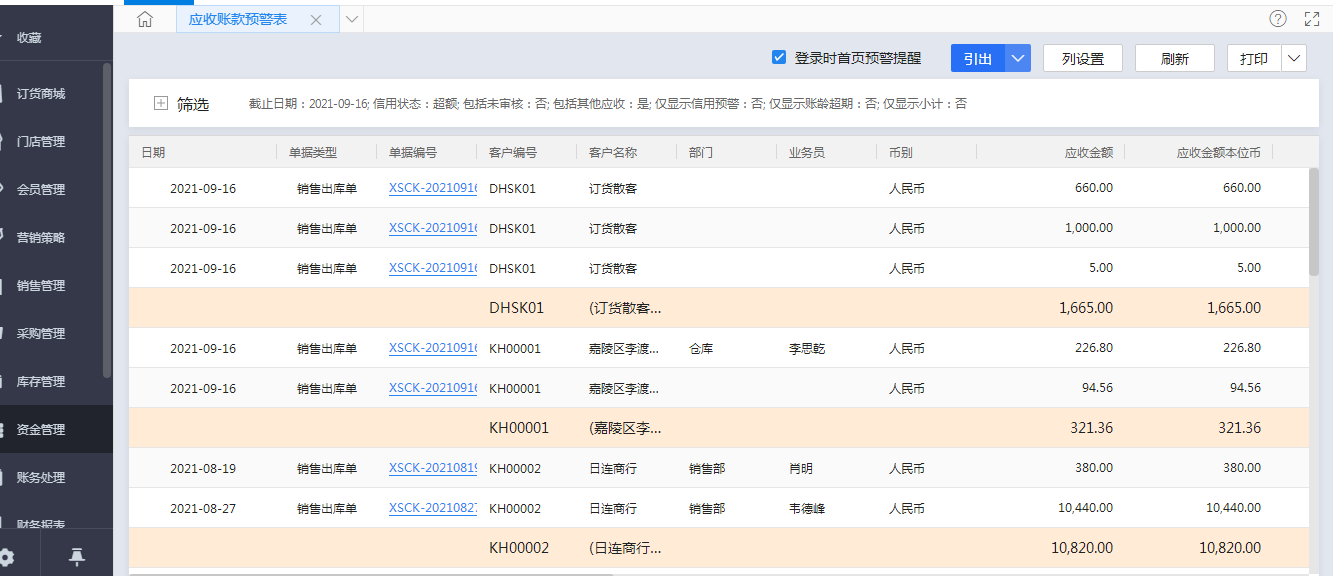Pin the sidebar with pushpin icon

(77, 557)
